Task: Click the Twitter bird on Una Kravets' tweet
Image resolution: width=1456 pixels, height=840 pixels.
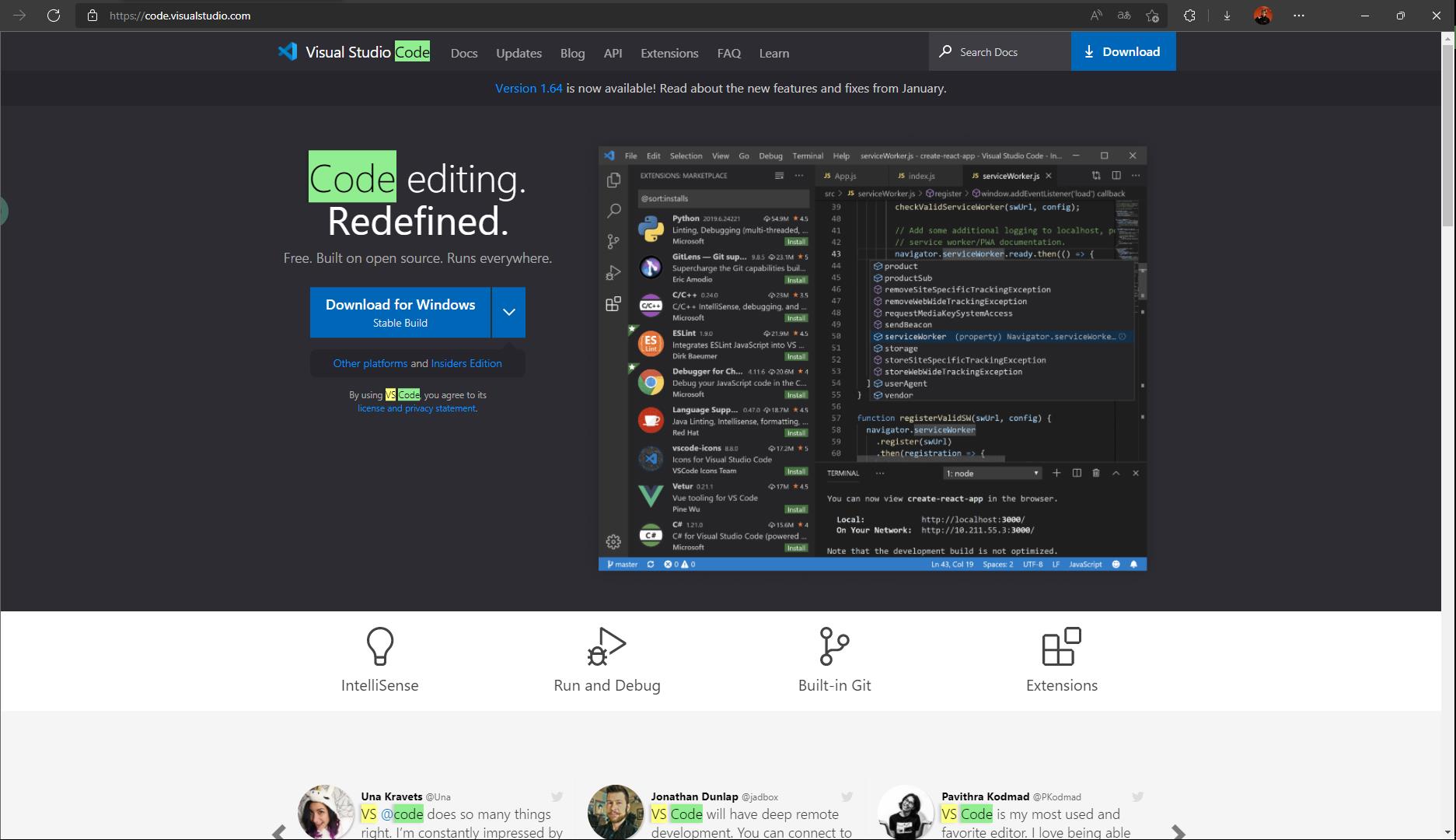Action: [557, 796]
